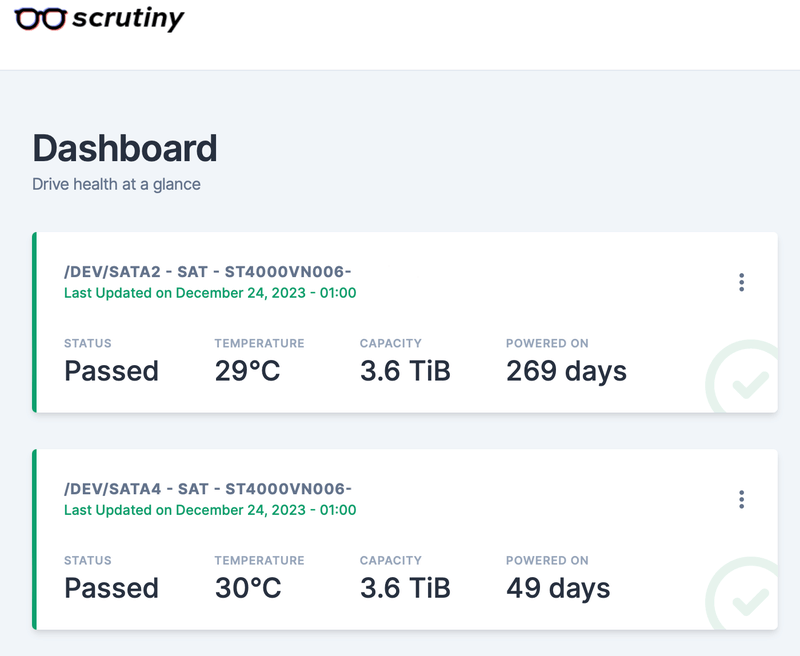Image resolution: width=800 pixels, height=656 pixels.
Task: Click the 269 days powered on value
Action: tap(566, 371)
